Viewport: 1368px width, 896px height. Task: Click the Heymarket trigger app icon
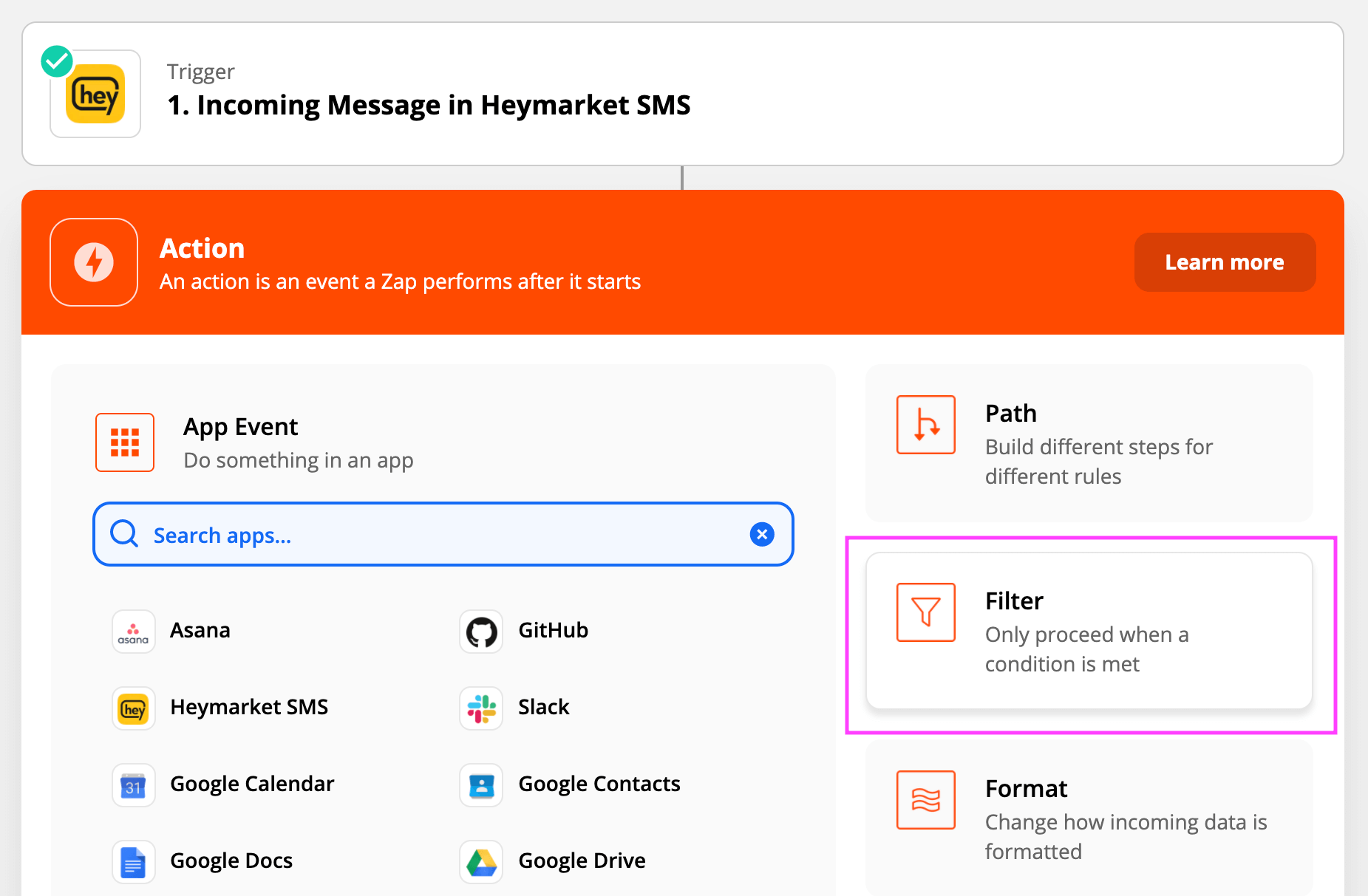click(95, 94)
